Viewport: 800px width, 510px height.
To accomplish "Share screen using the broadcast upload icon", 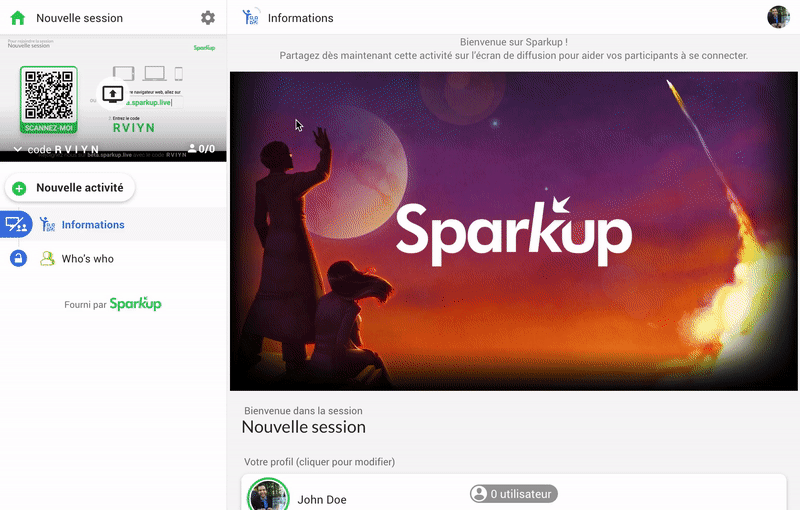I will point(113,94).
